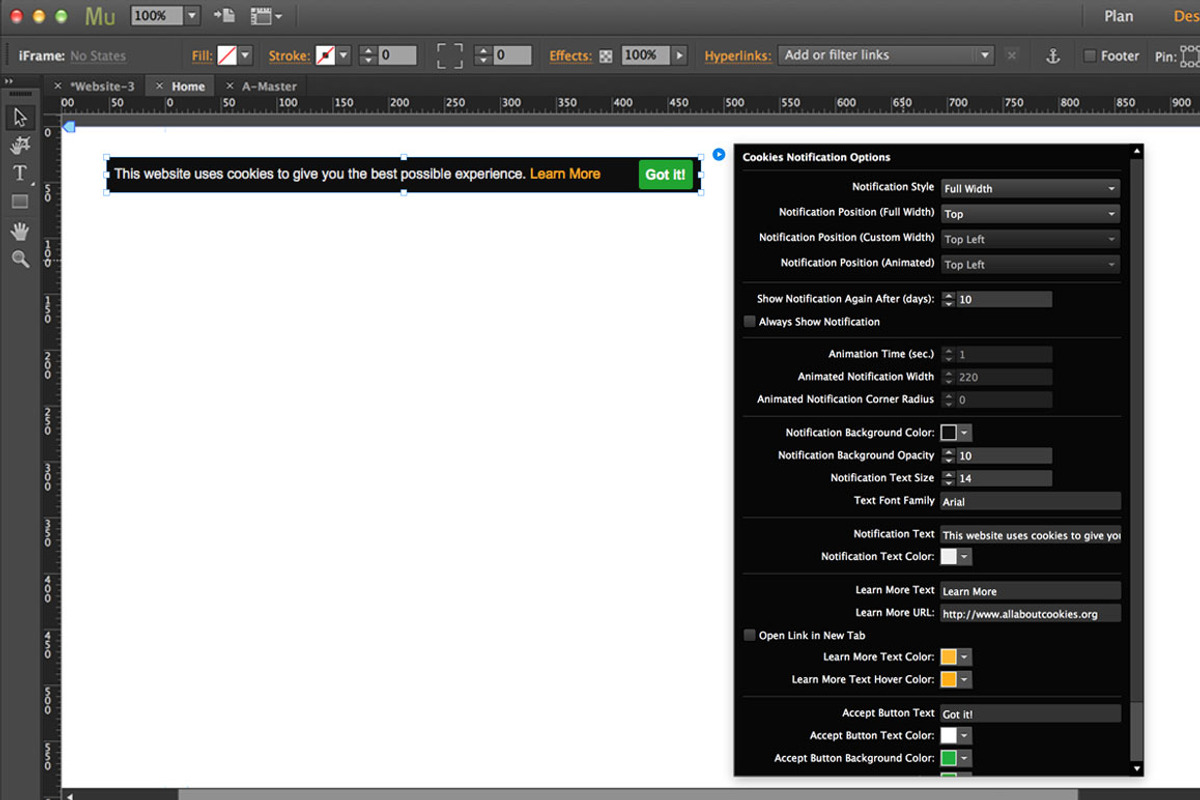Click the Effects label link

[x=571, y=56]
